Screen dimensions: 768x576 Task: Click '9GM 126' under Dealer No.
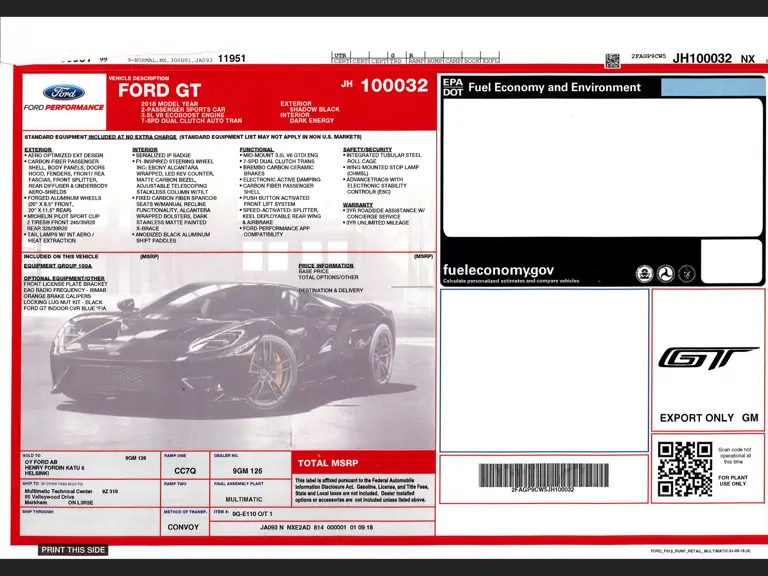point(247,471)
